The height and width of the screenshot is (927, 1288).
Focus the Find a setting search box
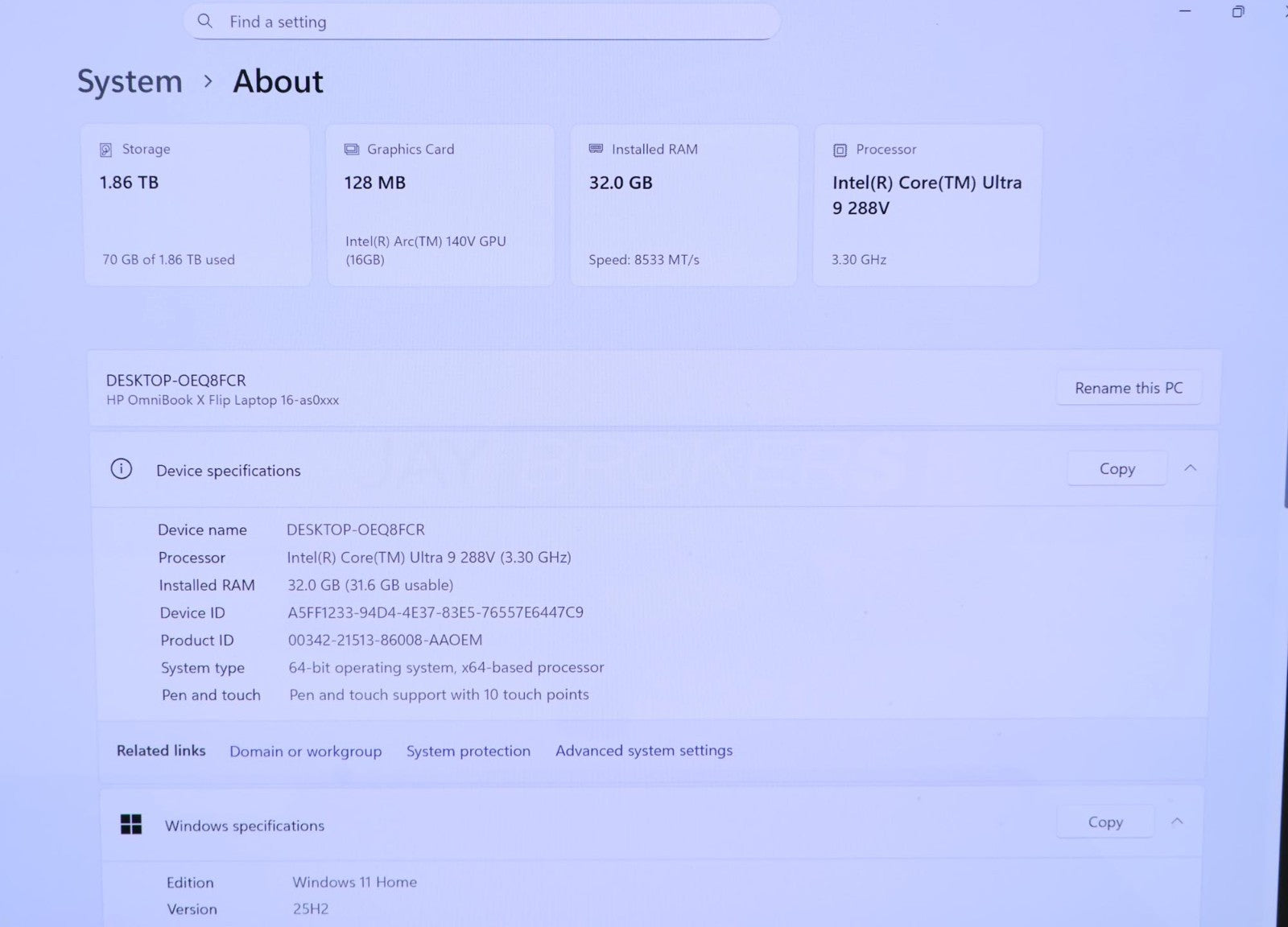[483, 22]
